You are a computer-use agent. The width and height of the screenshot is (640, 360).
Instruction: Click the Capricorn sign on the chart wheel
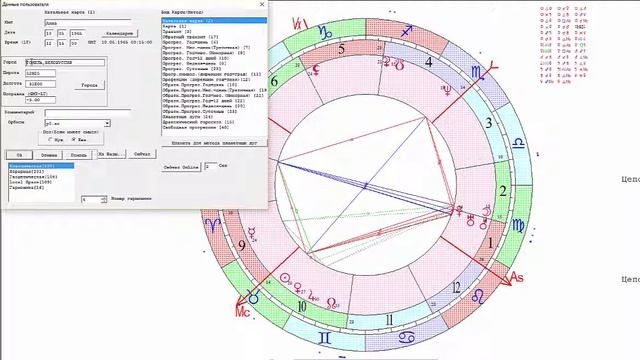tap(325, 32)
